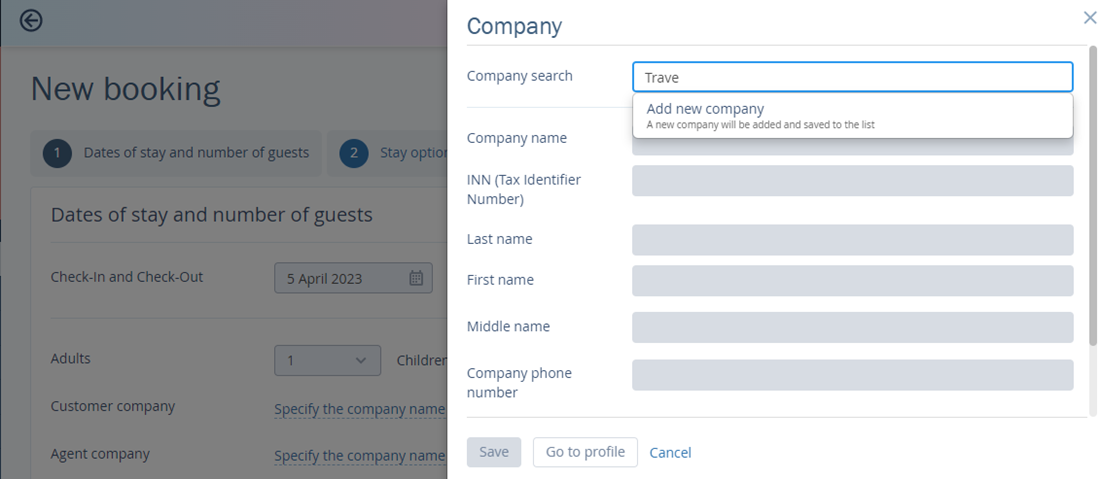
Task: Select step 1 number circle
Action: pyautogui.click(x=58, y=153)
